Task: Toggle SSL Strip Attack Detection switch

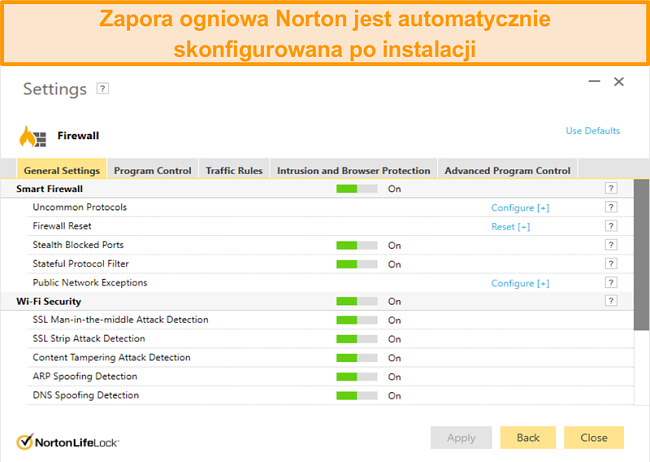Action: pyautogui.click(x=357, y=339)
